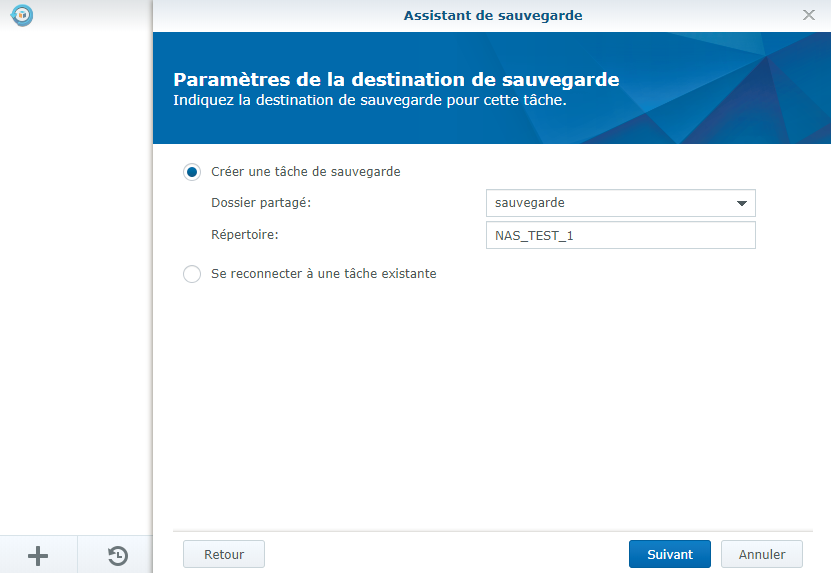Click the Hyper Backup app icon

(x=21, y=16)
